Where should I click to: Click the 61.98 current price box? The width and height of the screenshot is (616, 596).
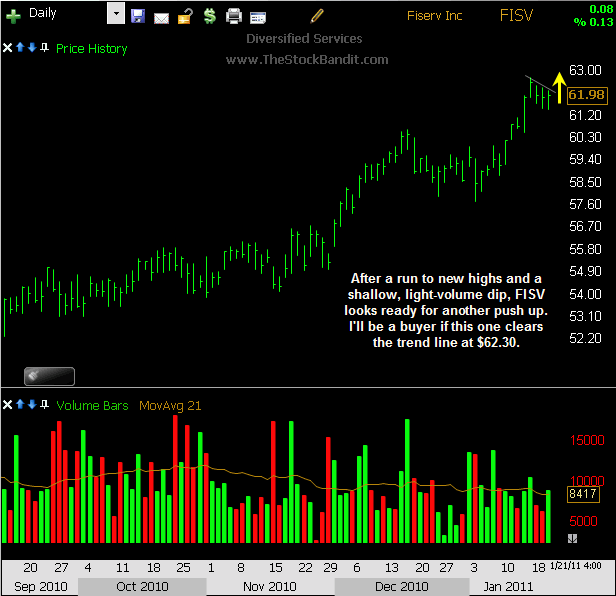click(x=587, y=95)
